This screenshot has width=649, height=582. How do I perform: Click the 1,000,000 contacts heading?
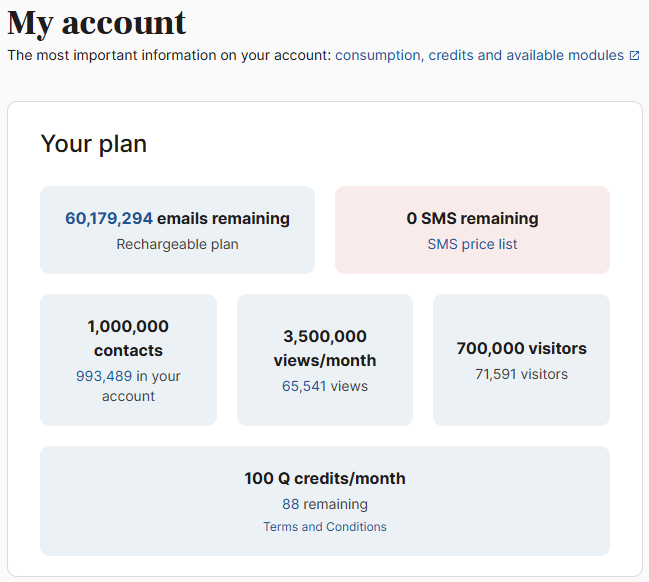(x=128, y=338)
